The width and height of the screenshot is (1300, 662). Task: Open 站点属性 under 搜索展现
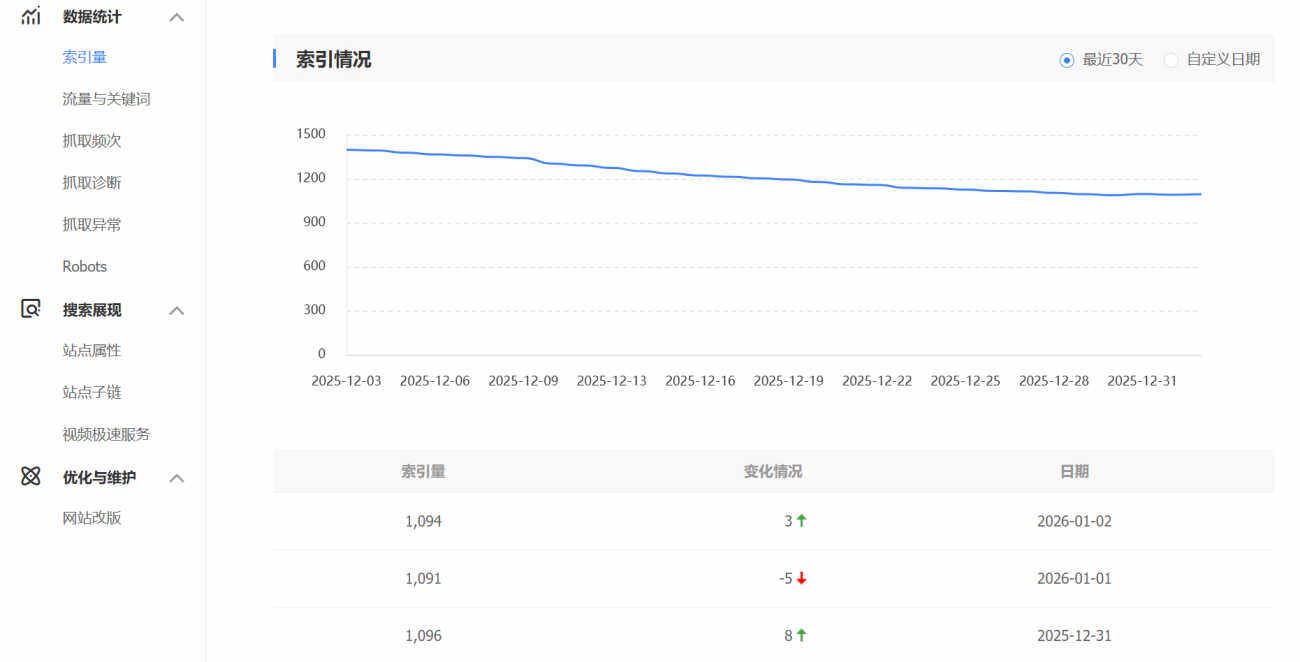(x=92, y=351)
